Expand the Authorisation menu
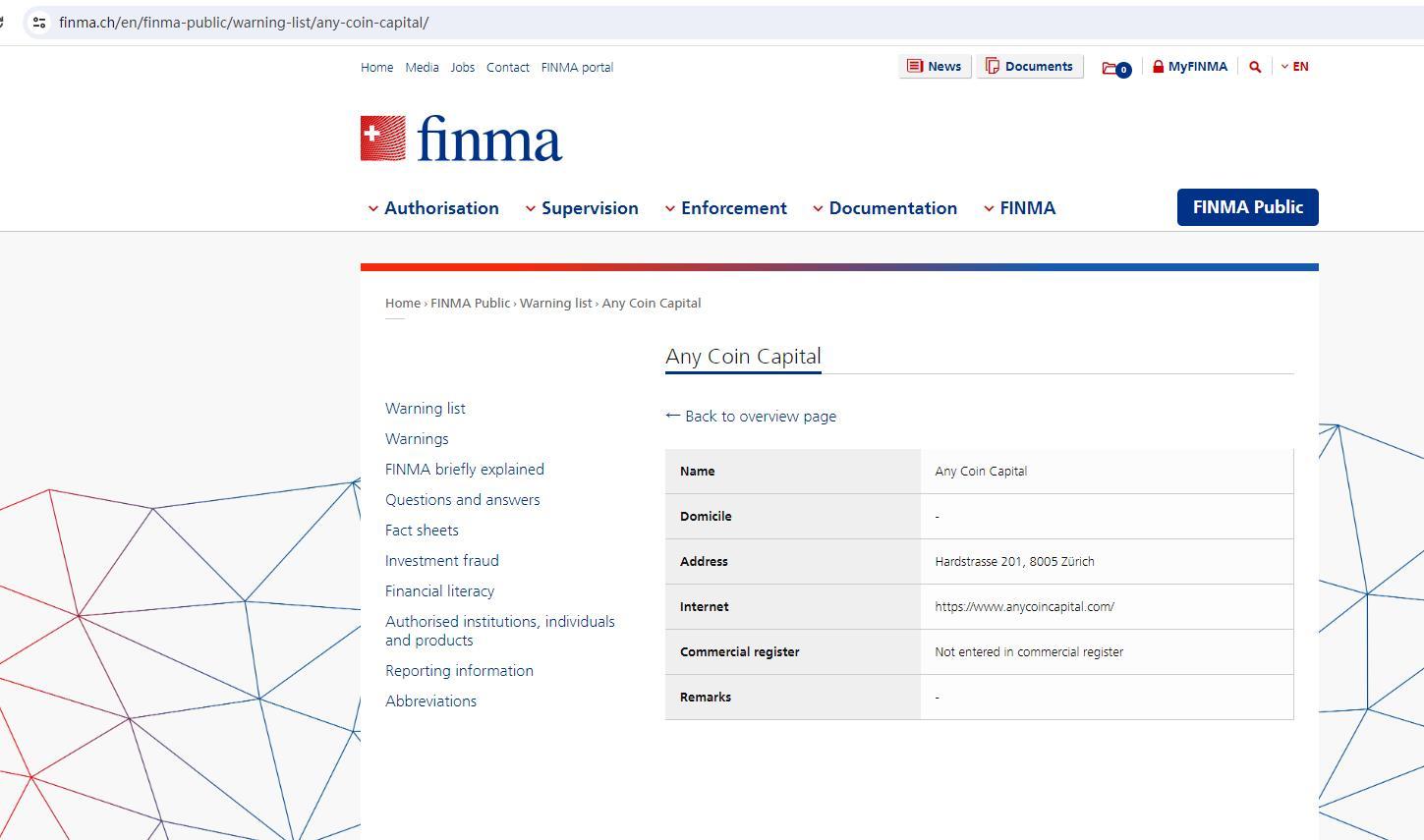The height and width of the screenshot is (840, 1424). (433, 208)
